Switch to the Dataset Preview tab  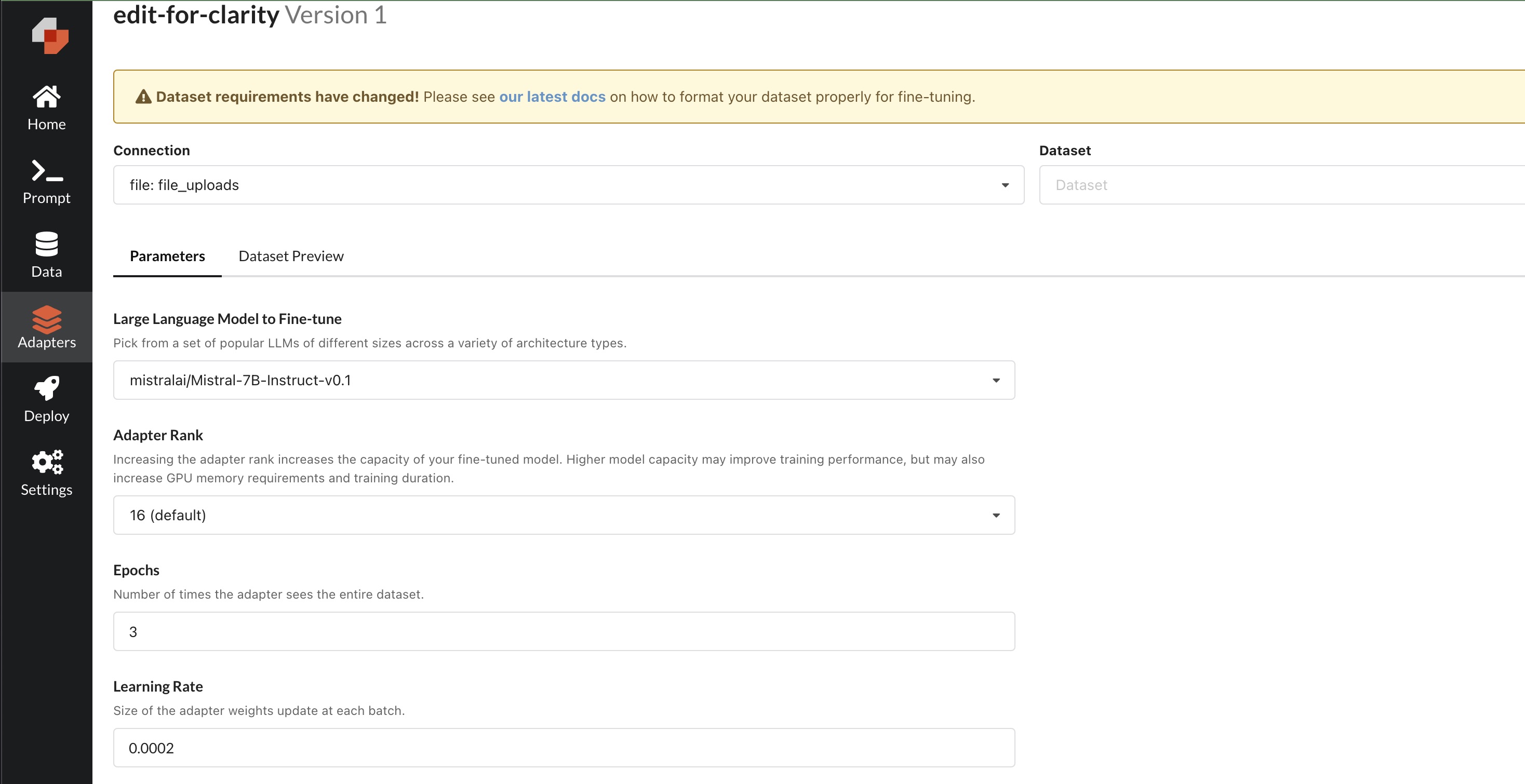(291, 256)
